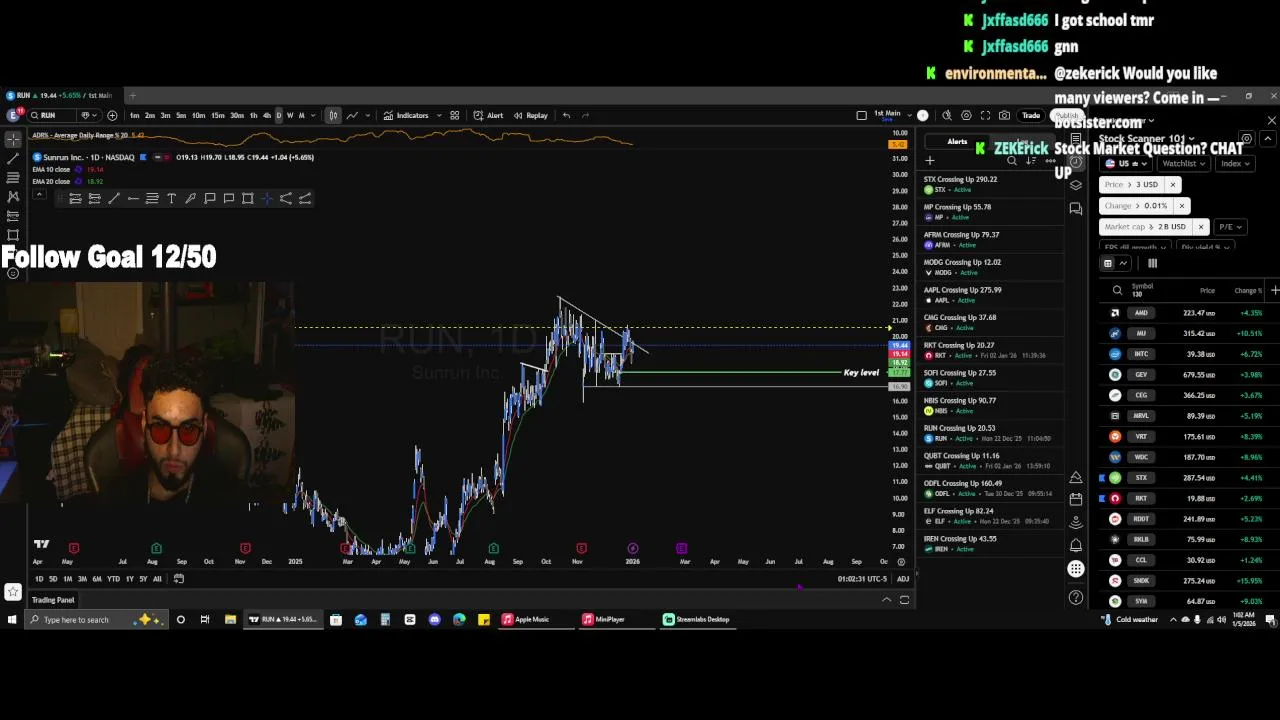Viewport: 1280px width, 720px height.
Task: Open the P/E filter dropdown
Action: (x=1229, y=226)
